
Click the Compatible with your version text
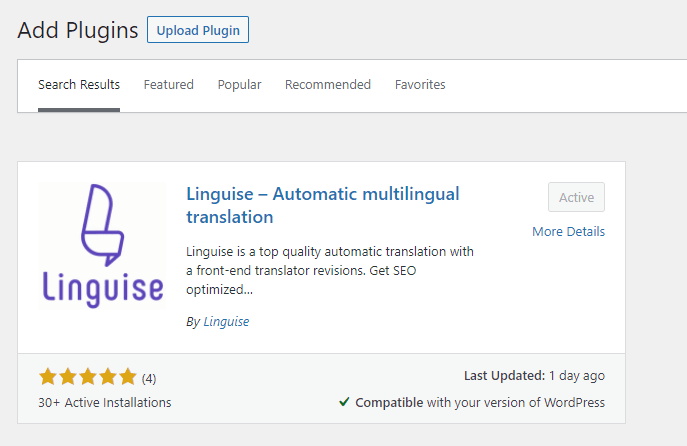480,403
